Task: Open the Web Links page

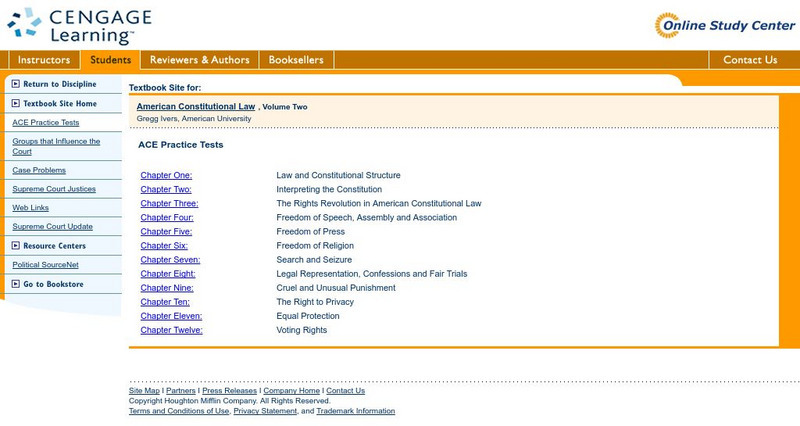Action: (31, 208)
